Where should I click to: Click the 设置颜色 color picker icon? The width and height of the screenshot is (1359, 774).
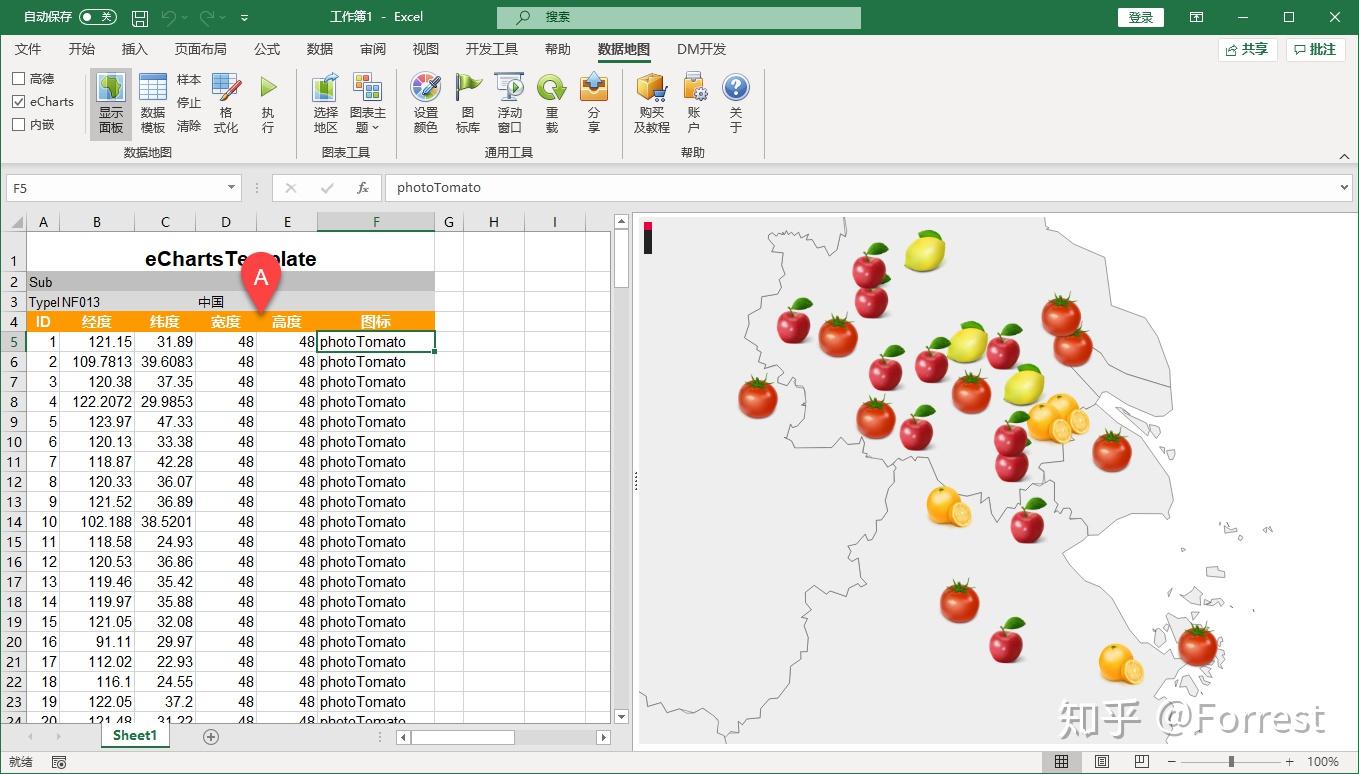tap(425, 100)
